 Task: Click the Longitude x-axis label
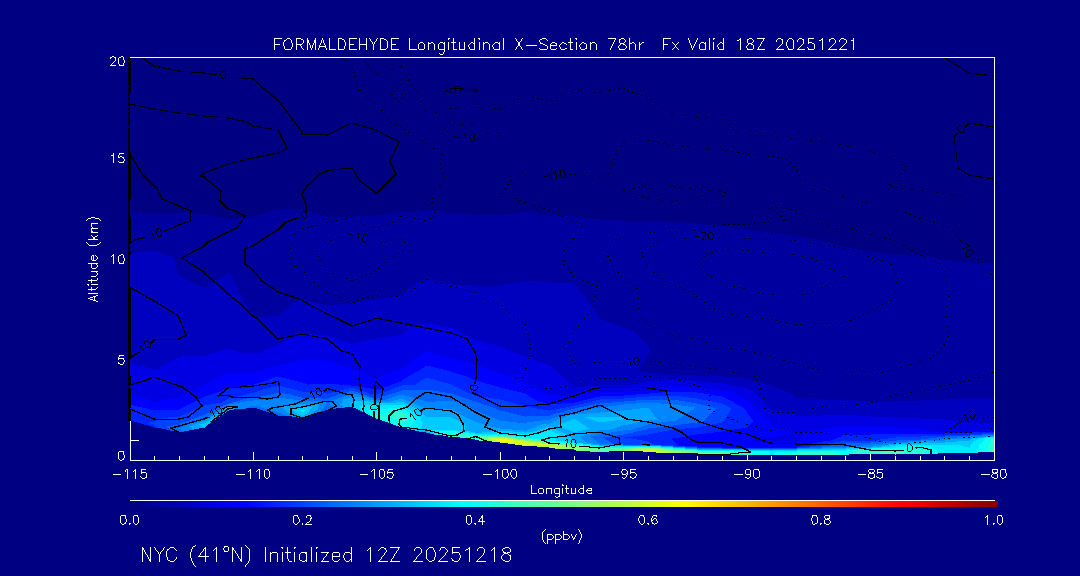pos(561,490)
